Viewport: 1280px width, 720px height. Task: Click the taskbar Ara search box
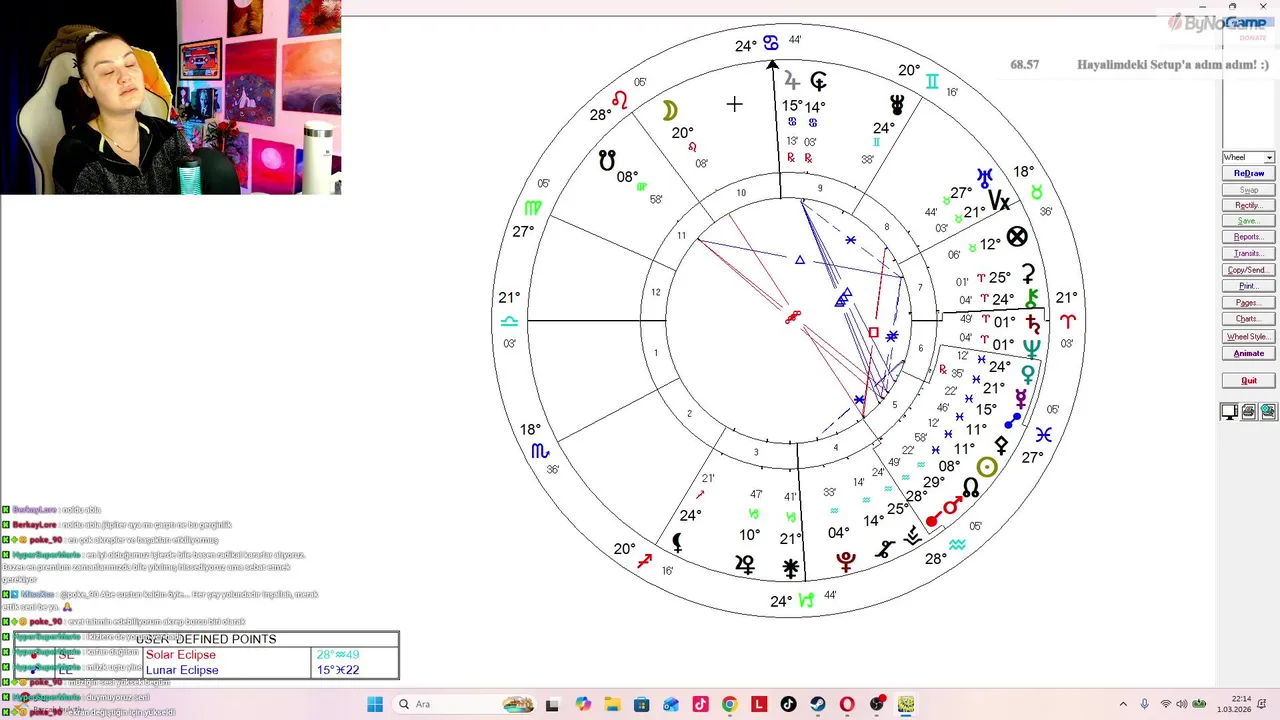[x=466, y=704]
